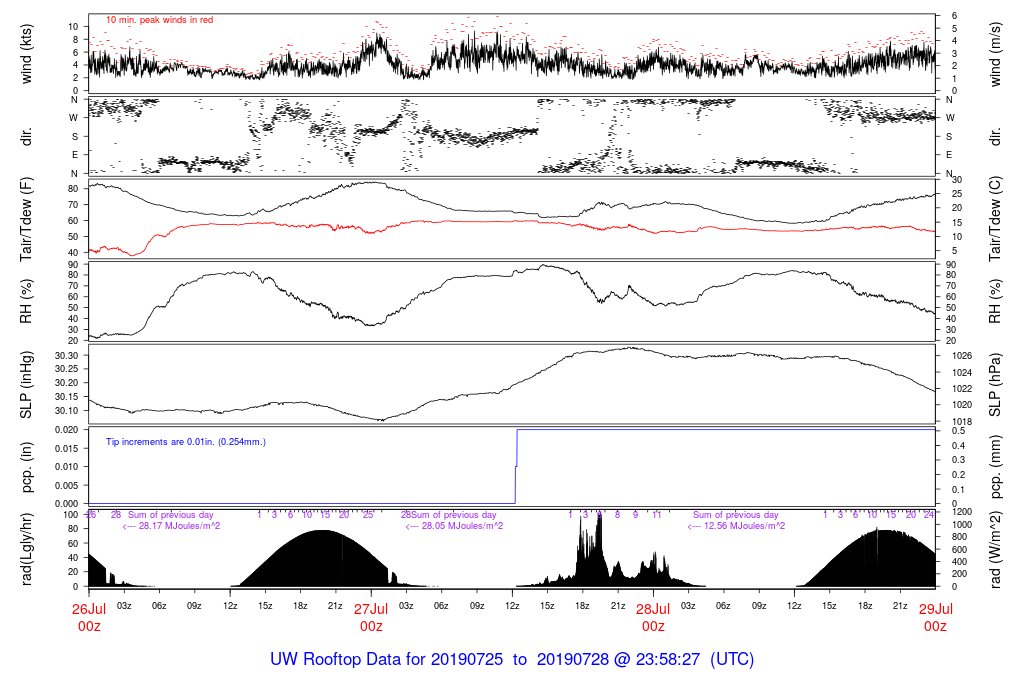
Task: Click the '03z' tick right after 26Jul
Action: [x=124, y=606]
